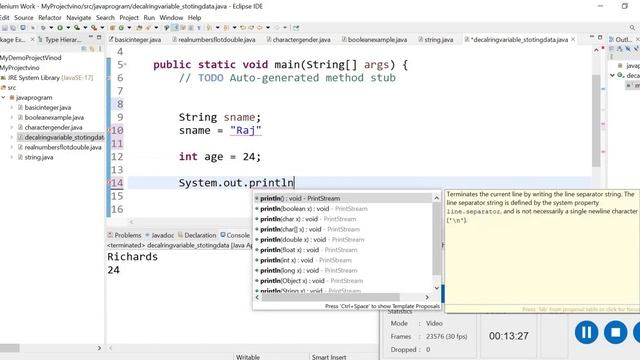Click the Forward navigation arrow icon
This screenshot has width=640, height=360.
coord(277,28)
